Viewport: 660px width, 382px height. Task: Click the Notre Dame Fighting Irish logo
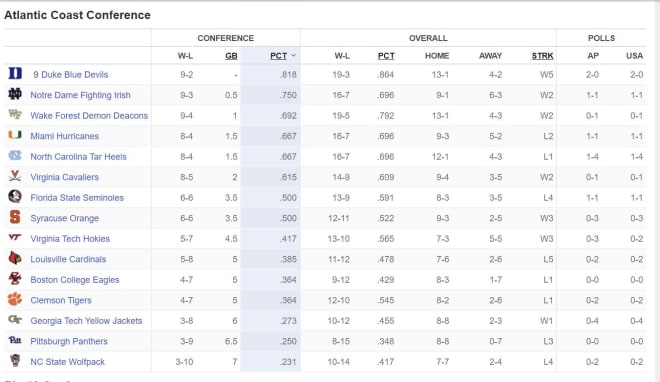coord(15,94)
